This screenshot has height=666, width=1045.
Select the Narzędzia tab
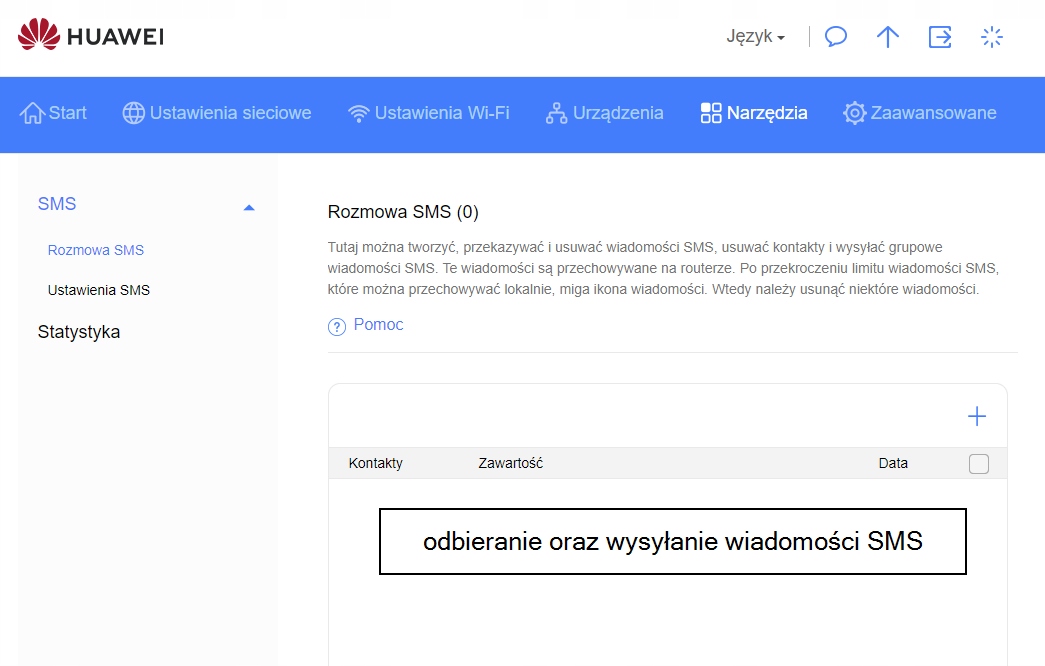click(754, 113)
